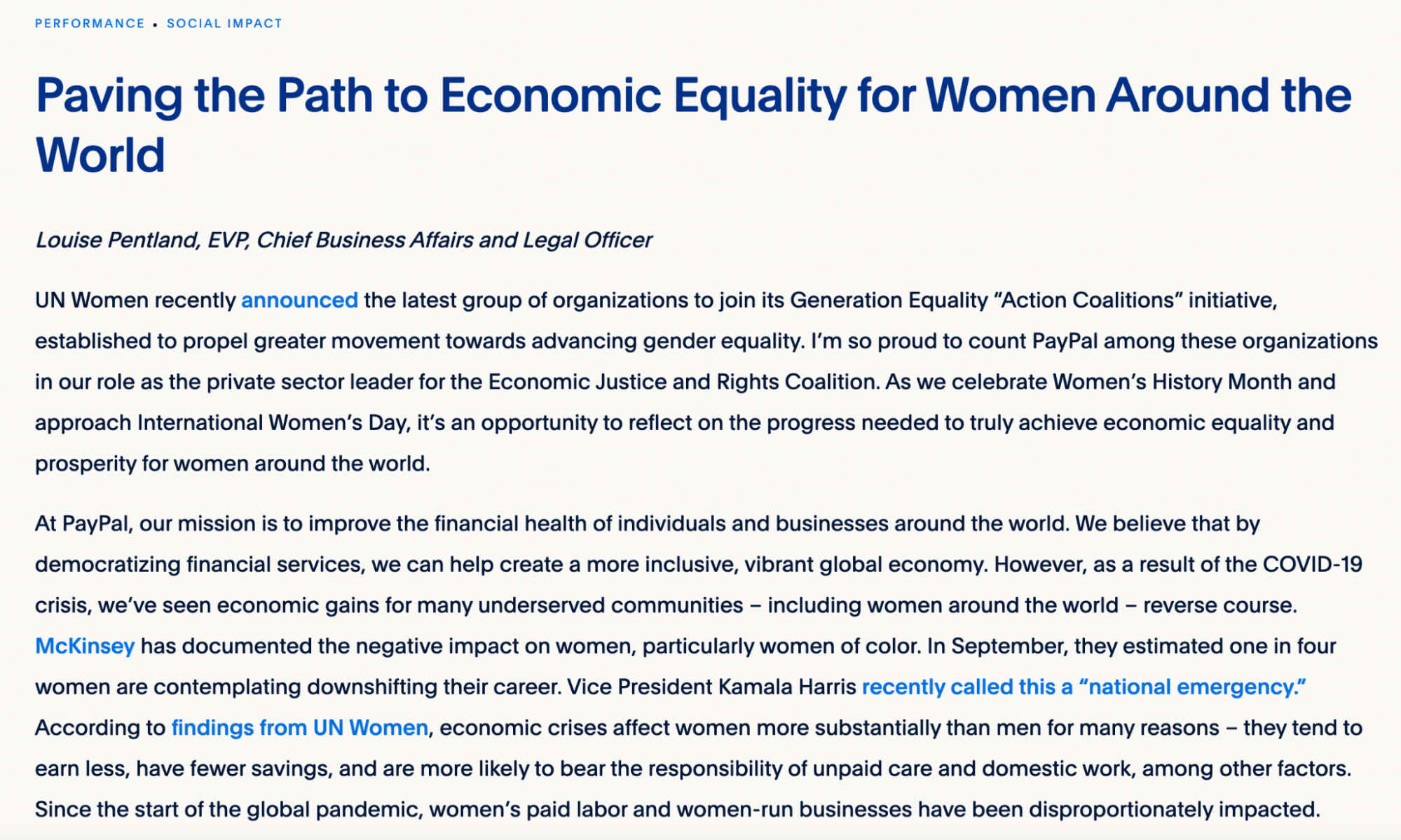
Task: Click the text 'Economic Justice and Rights Coalition'
Action: [682, 382]
